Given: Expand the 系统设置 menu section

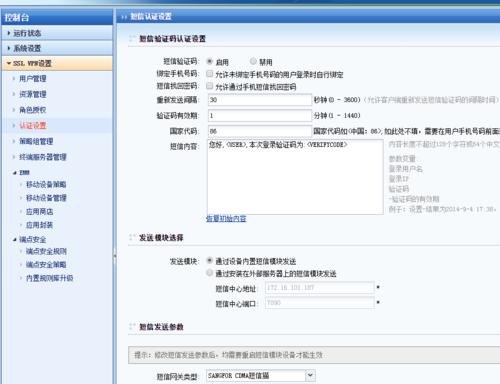Looking at the screenshot, I should point(57,48).
